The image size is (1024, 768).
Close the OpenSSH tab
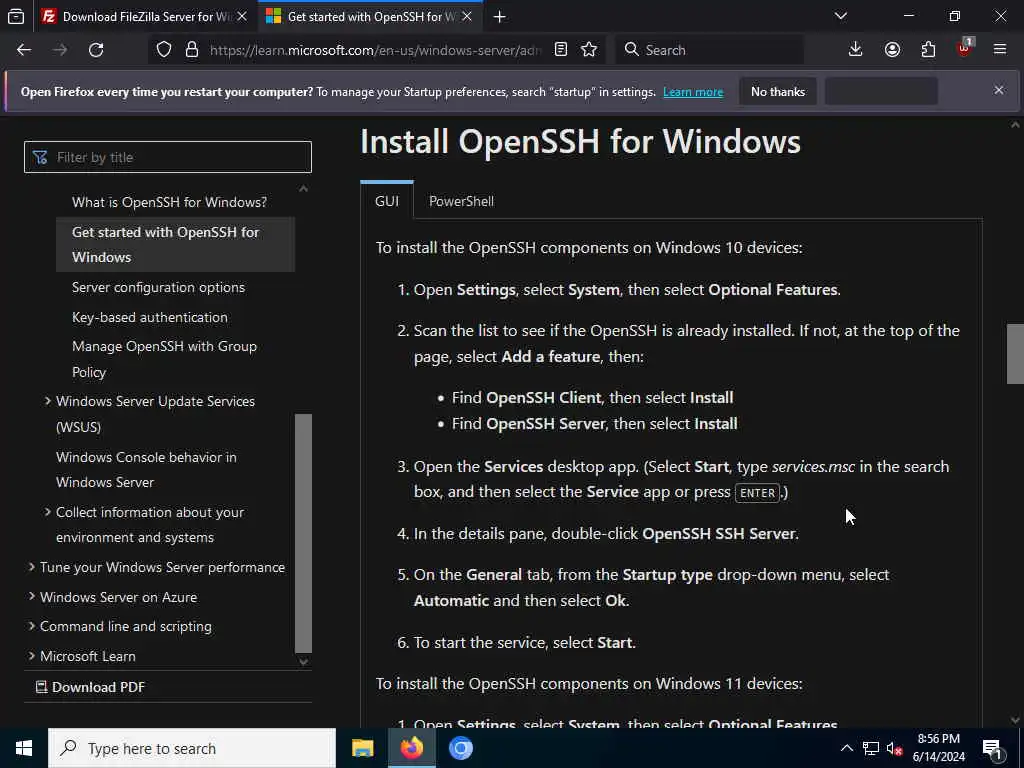pyautogui.click(x=467, y=16)
